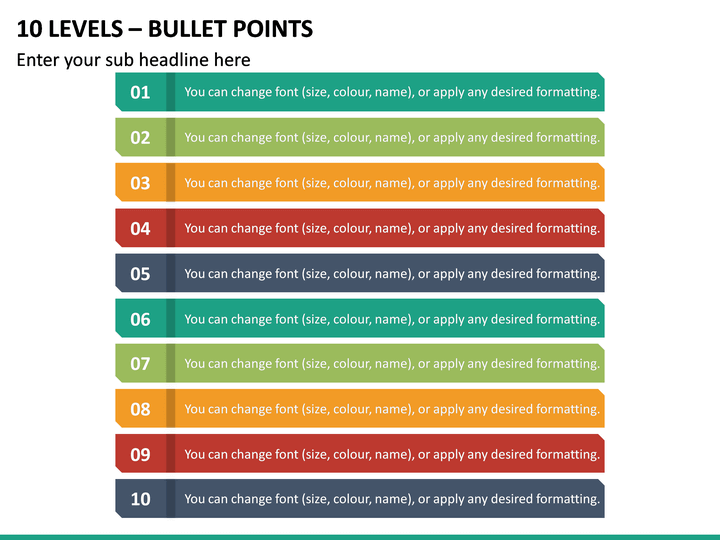Click the text in bullet bar 01

[x=392, y=92]
